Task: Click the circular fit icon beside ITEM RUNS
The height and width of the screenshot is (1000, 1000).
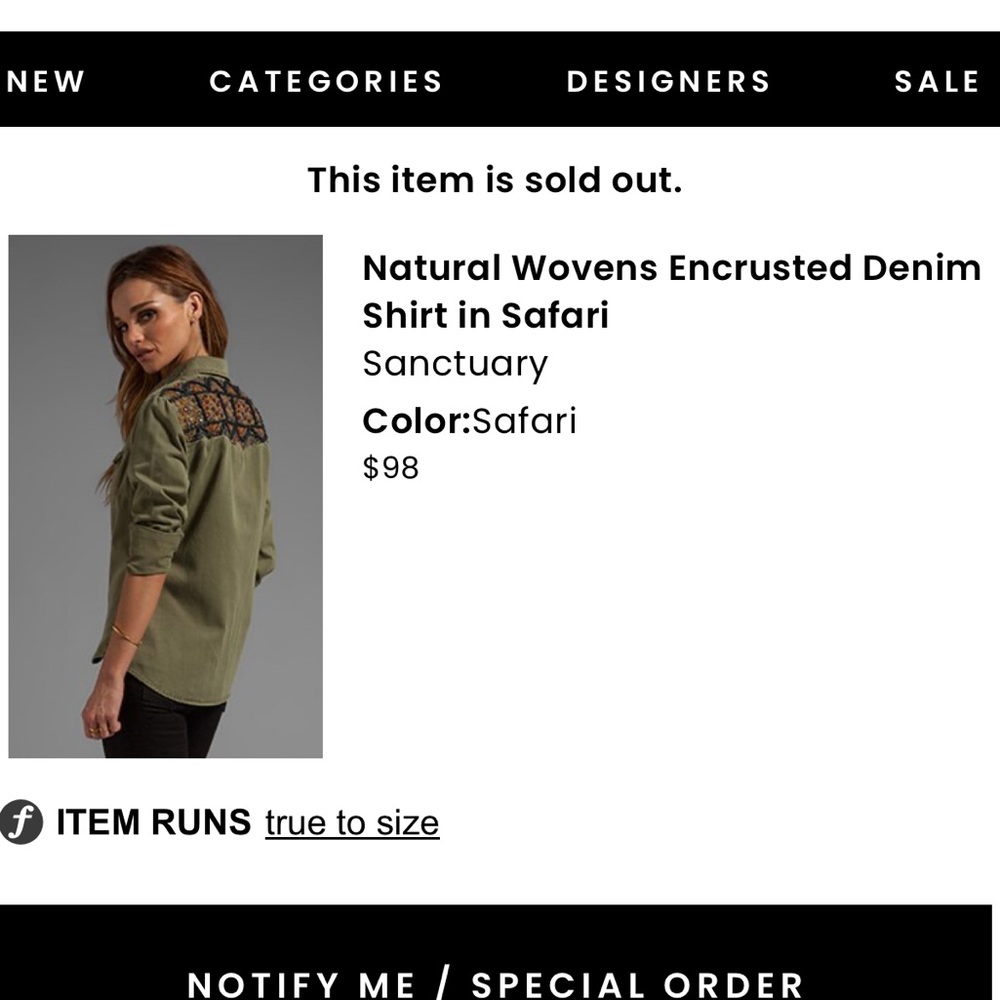Action: point(22,823)
